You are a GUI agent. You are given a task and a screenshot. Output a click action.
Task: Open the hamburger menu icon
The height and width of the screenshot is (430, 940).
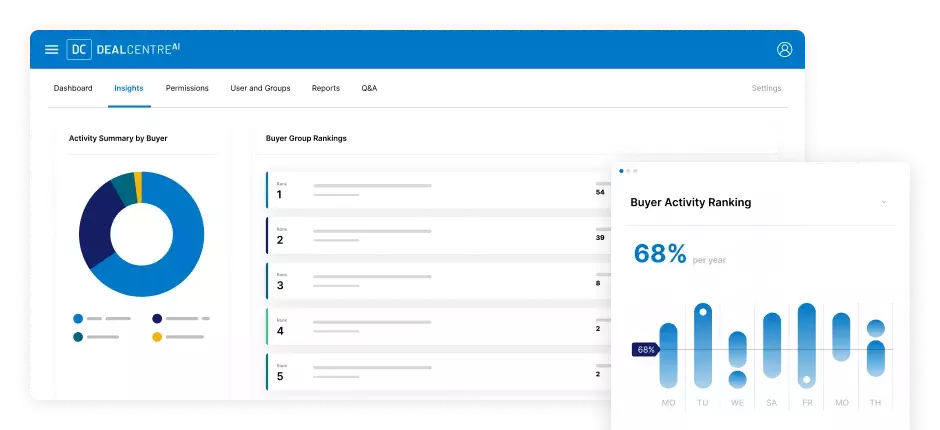pos(52,49)
